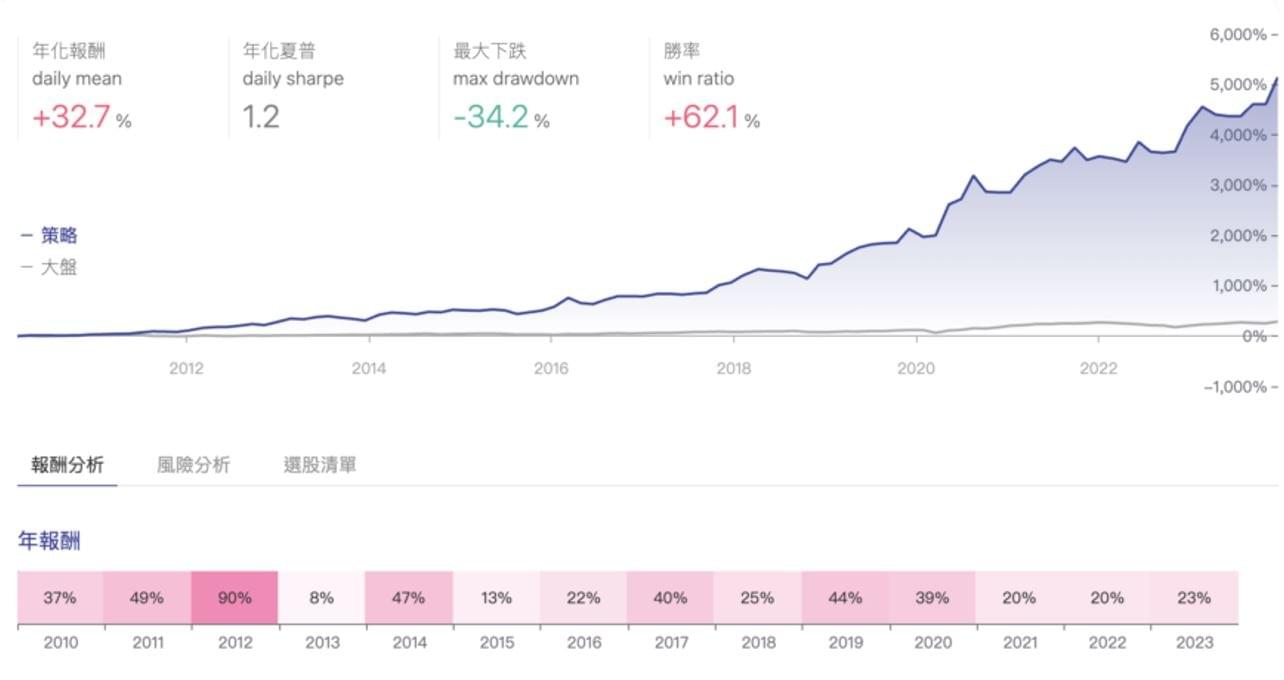The height and width of the screenshot is (680, 1284).
Task: Select the 23% return cell for 2023
Action: (x=1194, y=597)
